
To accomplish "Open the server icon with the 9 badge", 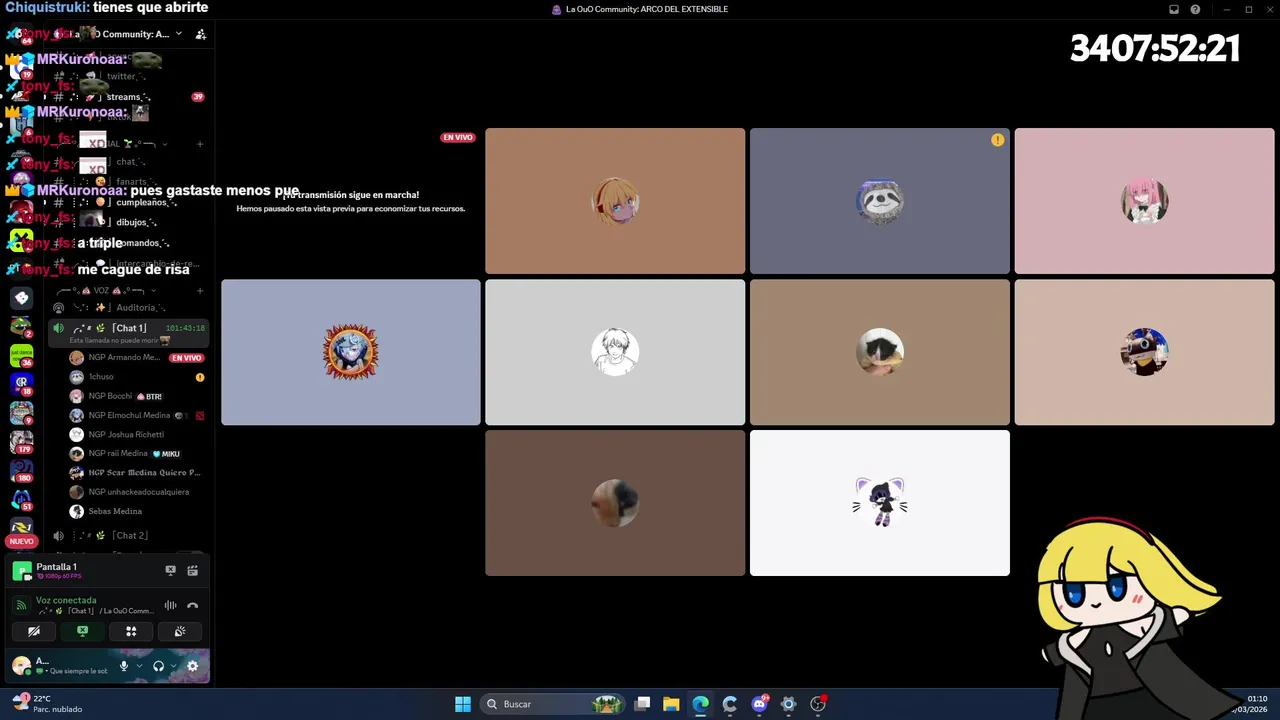I will pyautogui.click(x=21, y=412).
